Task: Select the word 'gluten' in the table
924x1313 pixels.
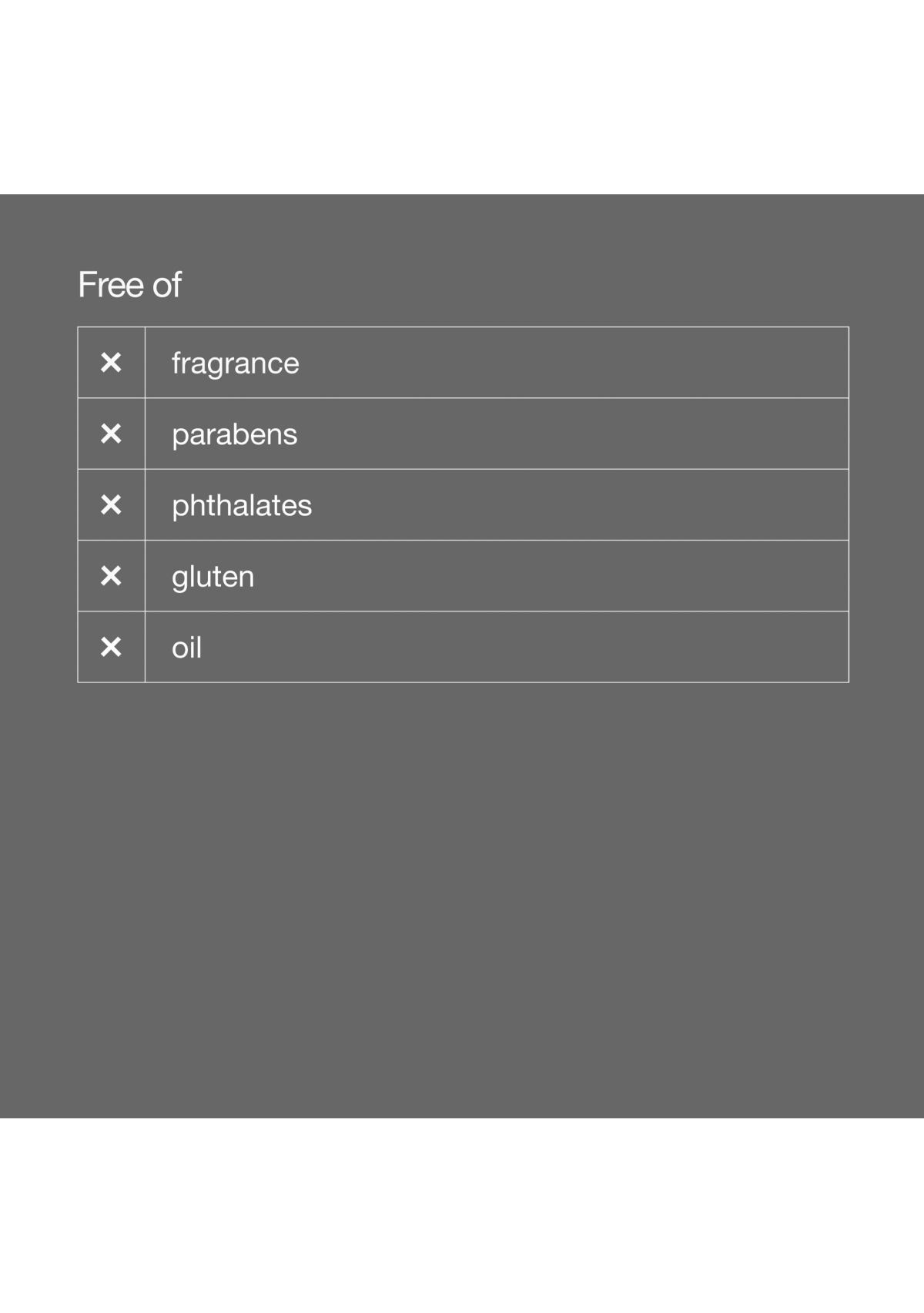Action: tap(213, 577)
